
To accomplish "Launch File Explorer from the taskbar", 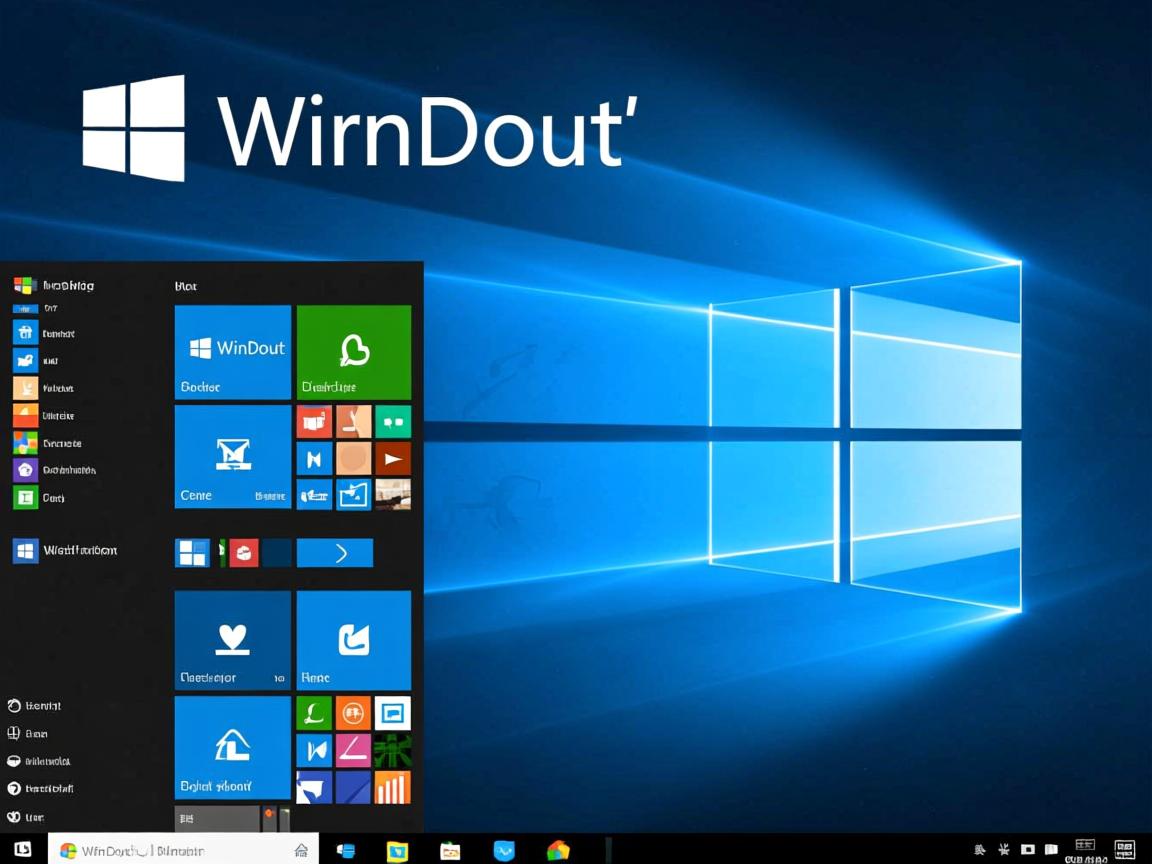I will coord(398,850).
